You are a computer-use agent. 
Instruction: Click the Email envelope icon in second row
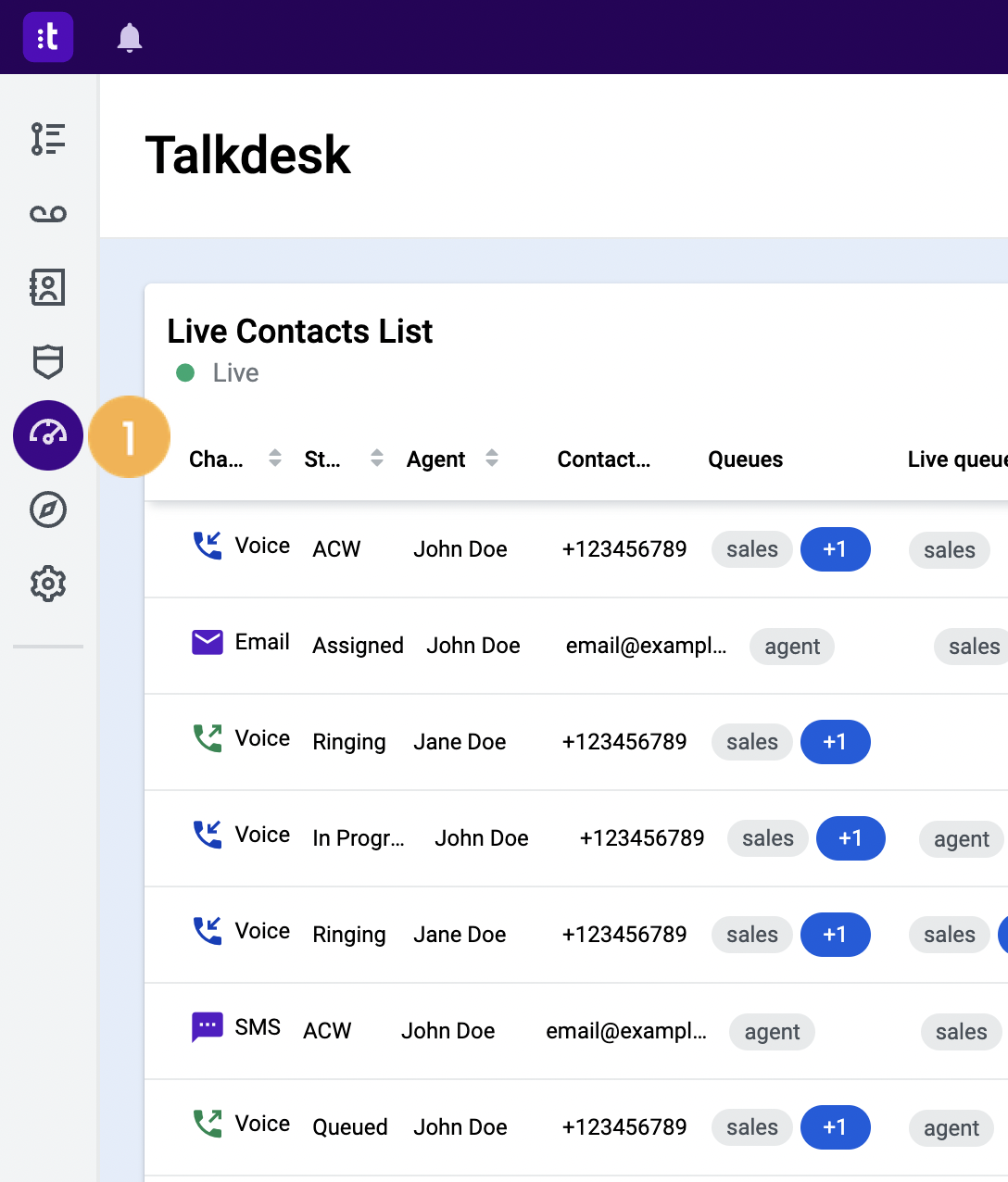(208, 641)
